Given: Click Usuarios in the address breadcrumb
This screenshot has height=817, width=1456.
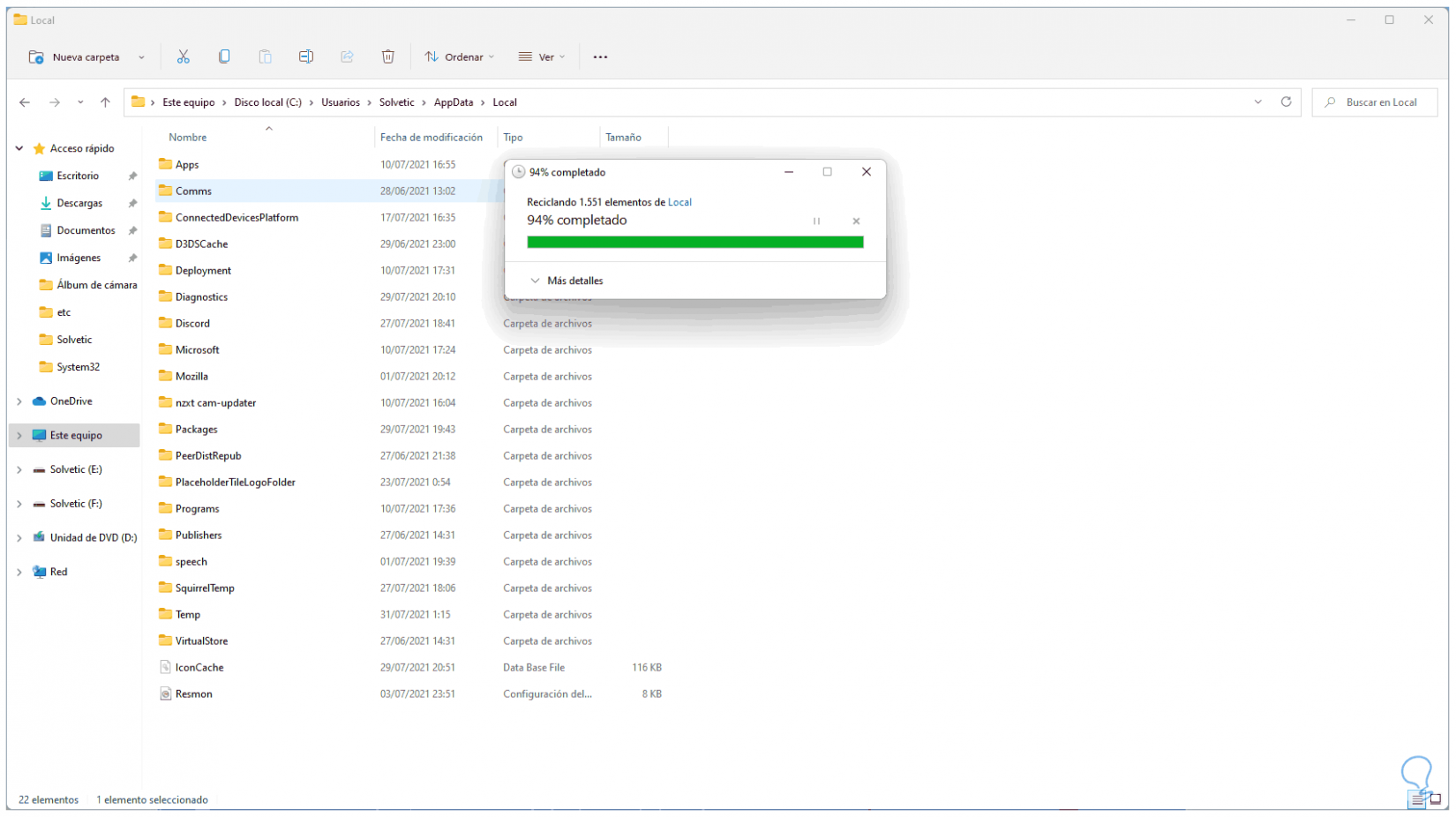Looking at the screenshot, I should click(x=341, y=102).
